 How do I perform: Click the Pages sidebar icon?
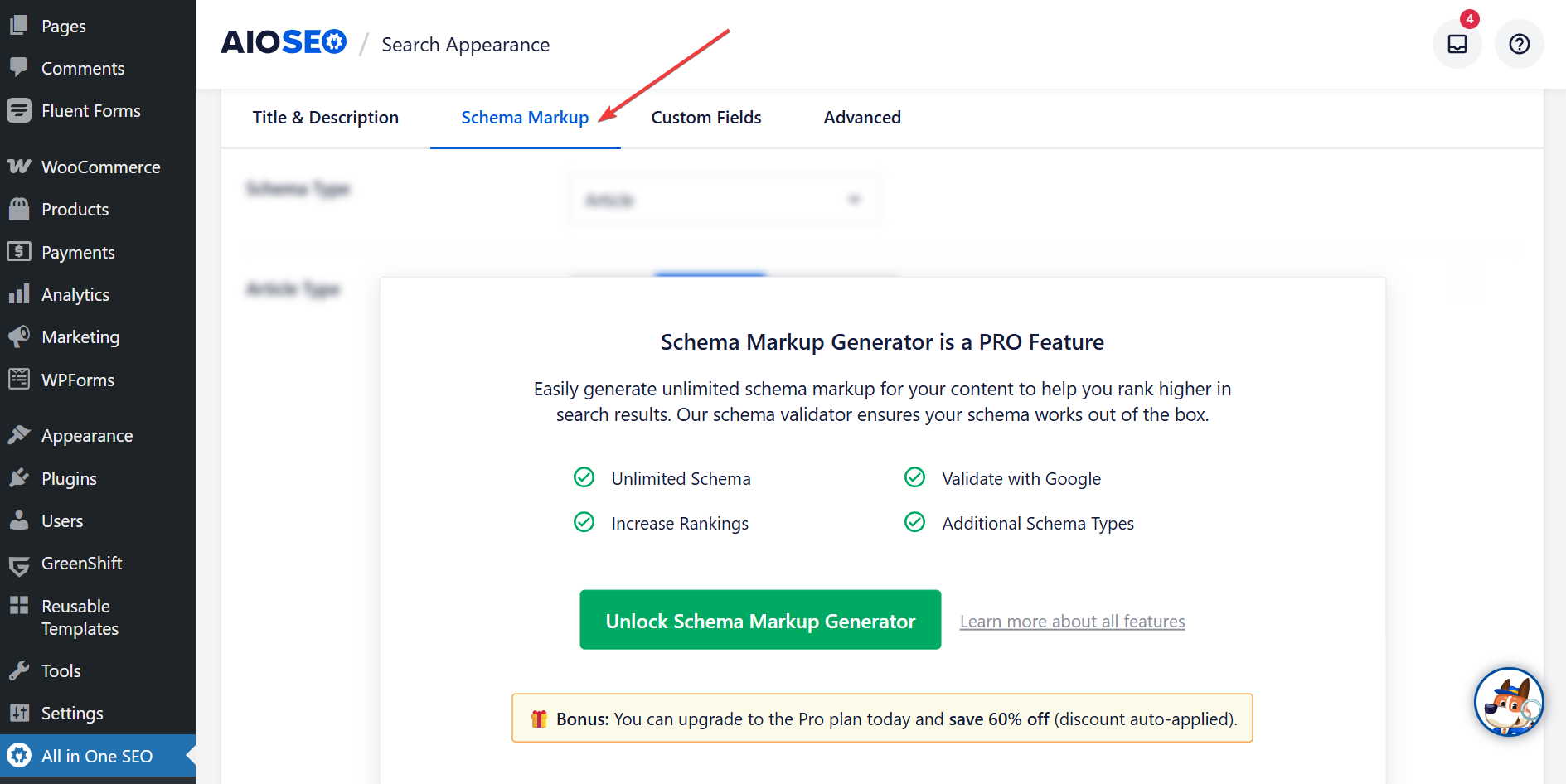click(x=18, y=26)
